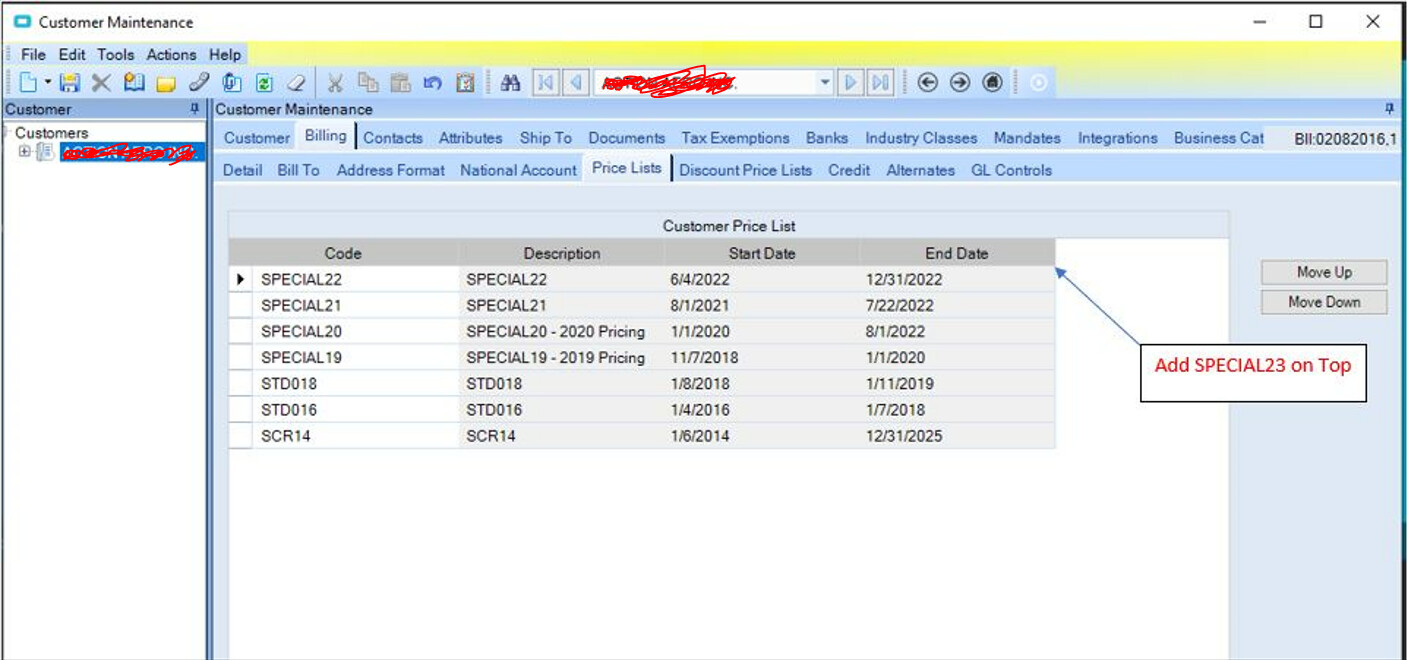Open the Credit sub-tab
Image resolution: width=1407 pixels, height=660 pixels.
click(849, 170)
